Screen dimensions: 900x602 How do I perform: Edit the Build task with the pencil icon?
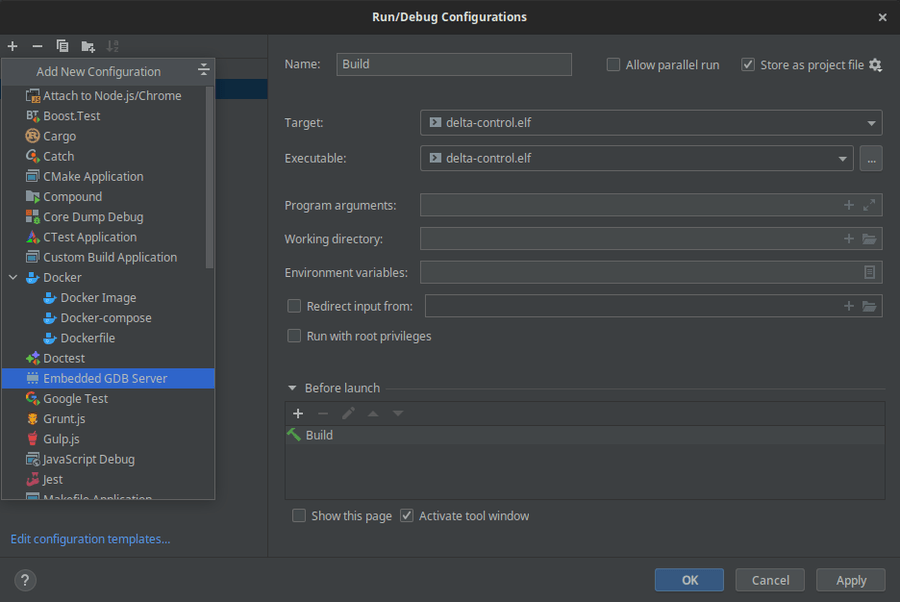pos(348,413)
